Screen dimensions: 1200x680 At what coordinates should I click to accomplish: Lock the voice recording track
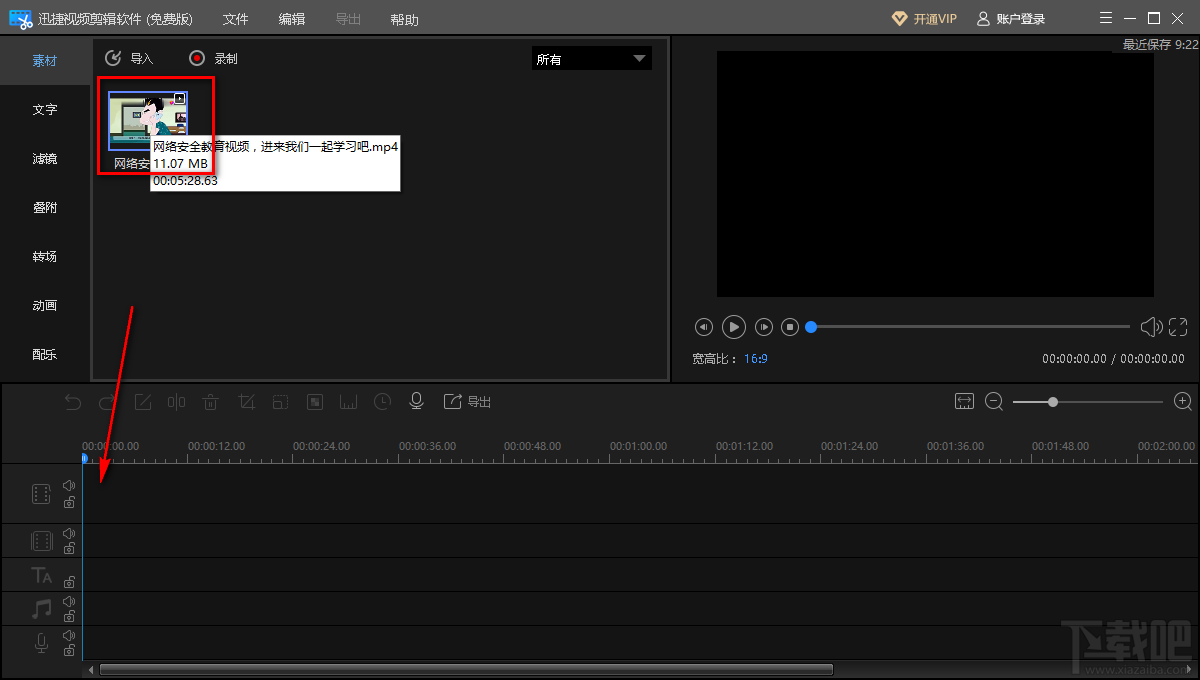69,650
